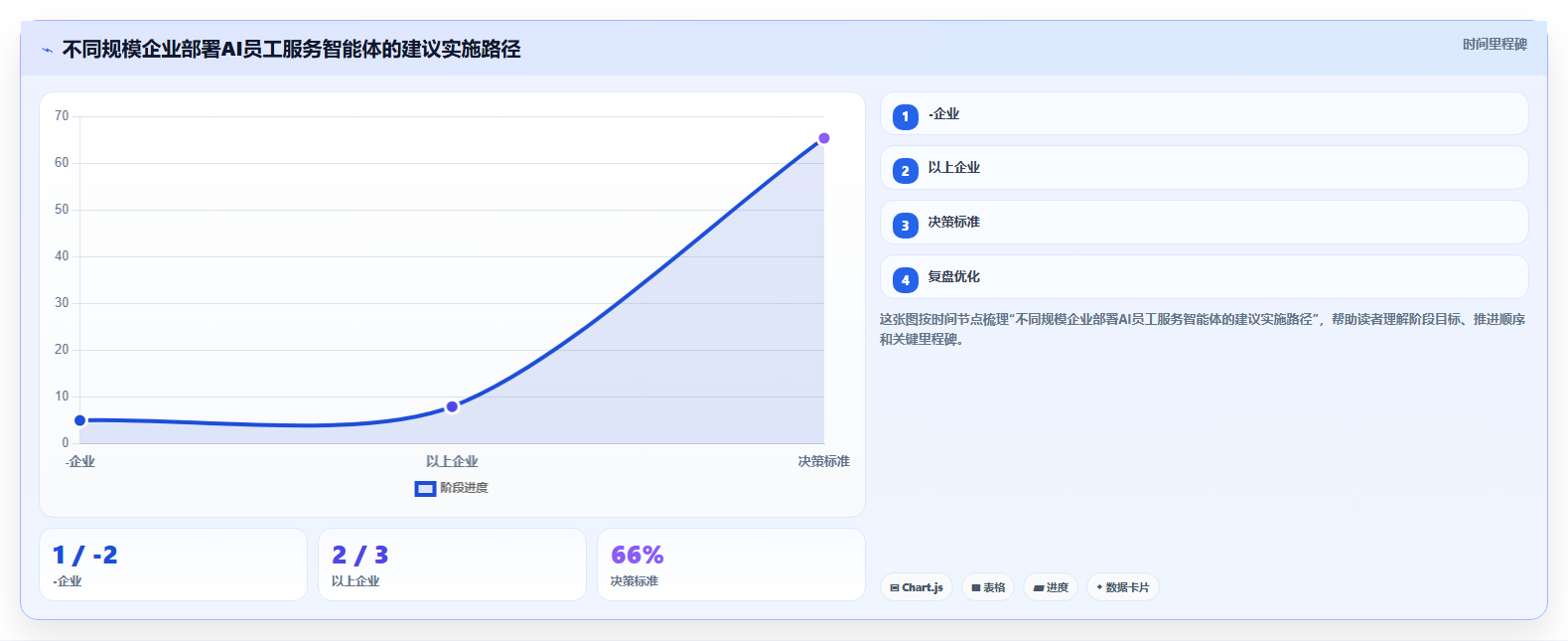Click the 数据卡片 tag
The height and width of the screenshot is (641, 1568).
tap(1123, 587)
